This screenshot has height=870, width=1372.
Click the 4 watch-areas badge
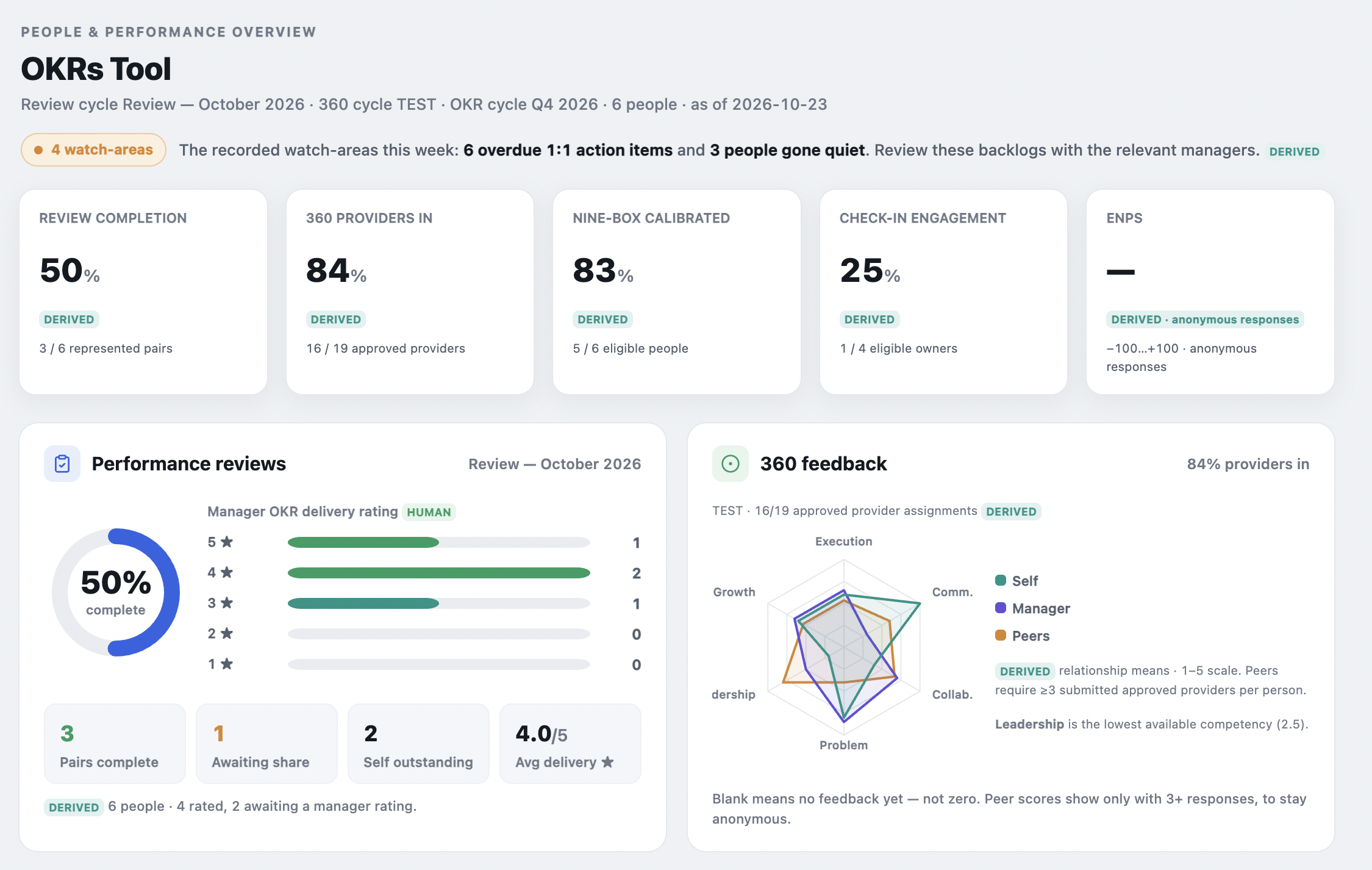[x=93, y=149]
